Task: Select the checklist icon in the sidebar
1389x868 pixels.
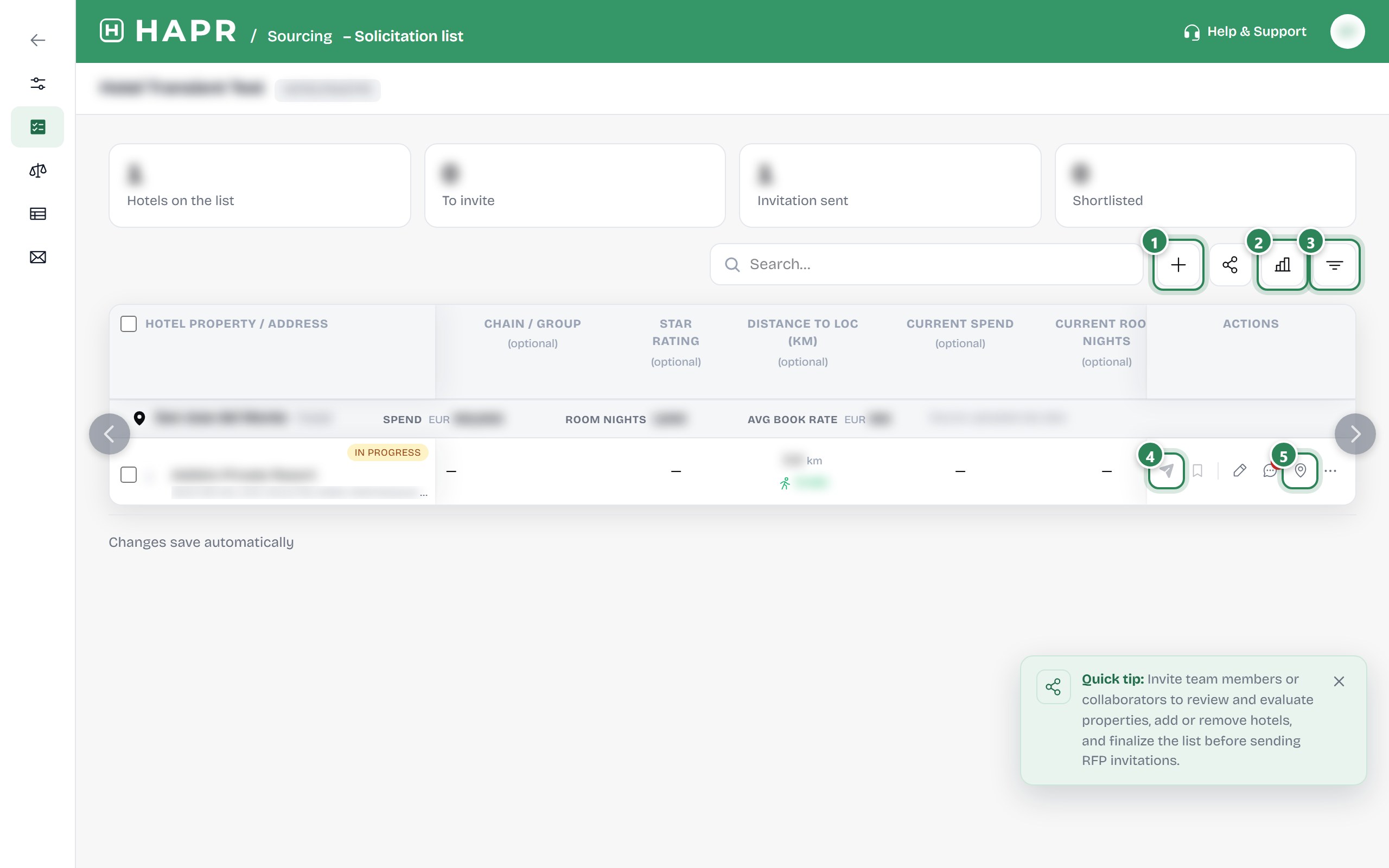Action: [x=38, y=127]
